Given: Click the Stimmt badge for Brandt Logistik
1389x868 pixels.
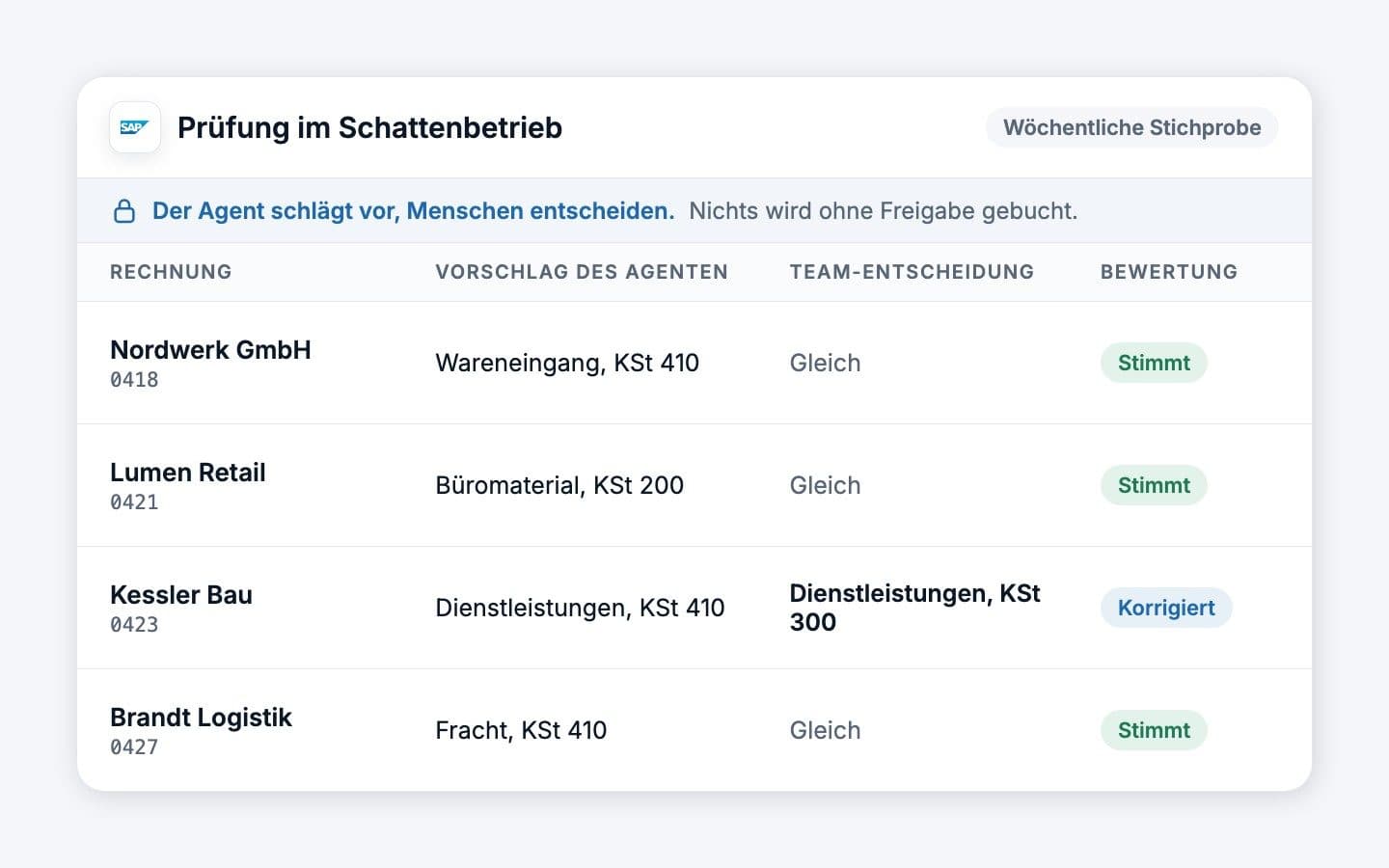Looking at the screenshot, I should [x=1154, y=730].
